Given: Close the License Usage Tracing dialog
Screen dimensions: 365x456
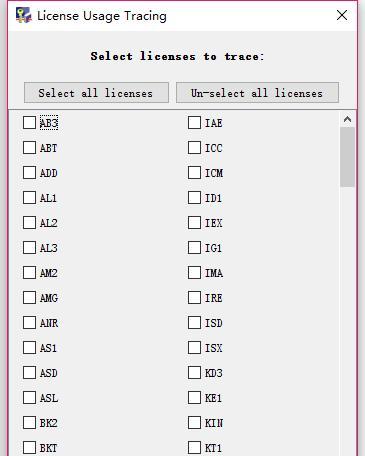Looking at the screenshot, I should pyautogui.click(x=342, y=15).
